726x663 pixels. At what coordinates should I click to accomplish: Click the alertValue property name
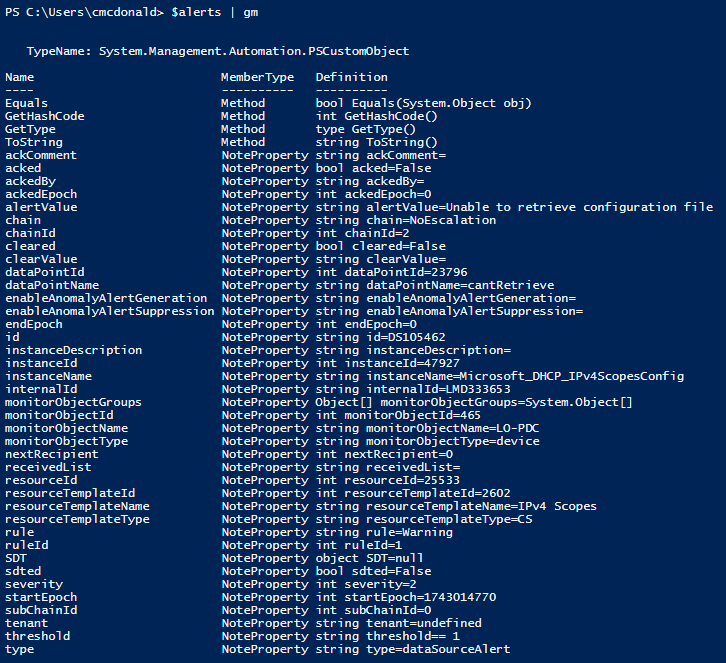click(41, 207)
